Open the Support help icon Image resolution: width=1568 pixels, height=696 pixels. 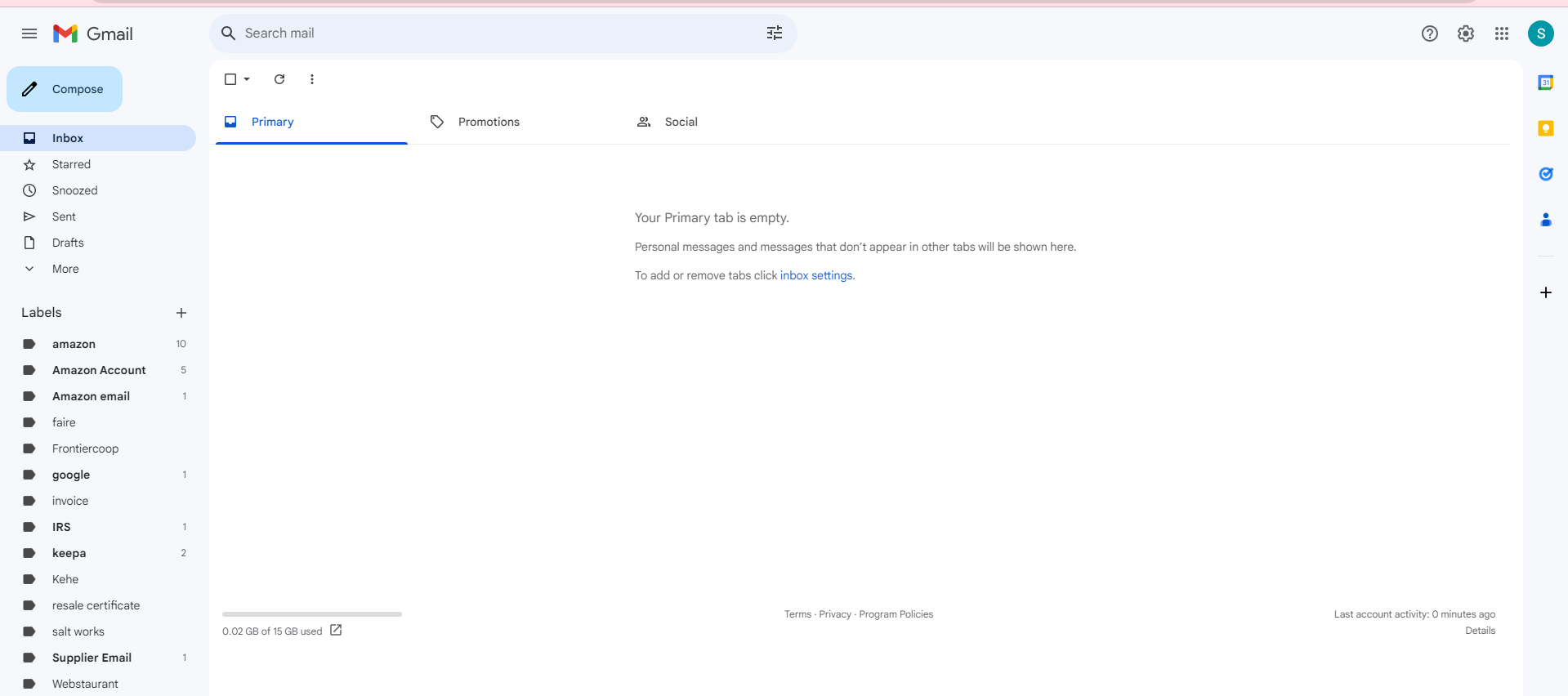[1430, 33]
